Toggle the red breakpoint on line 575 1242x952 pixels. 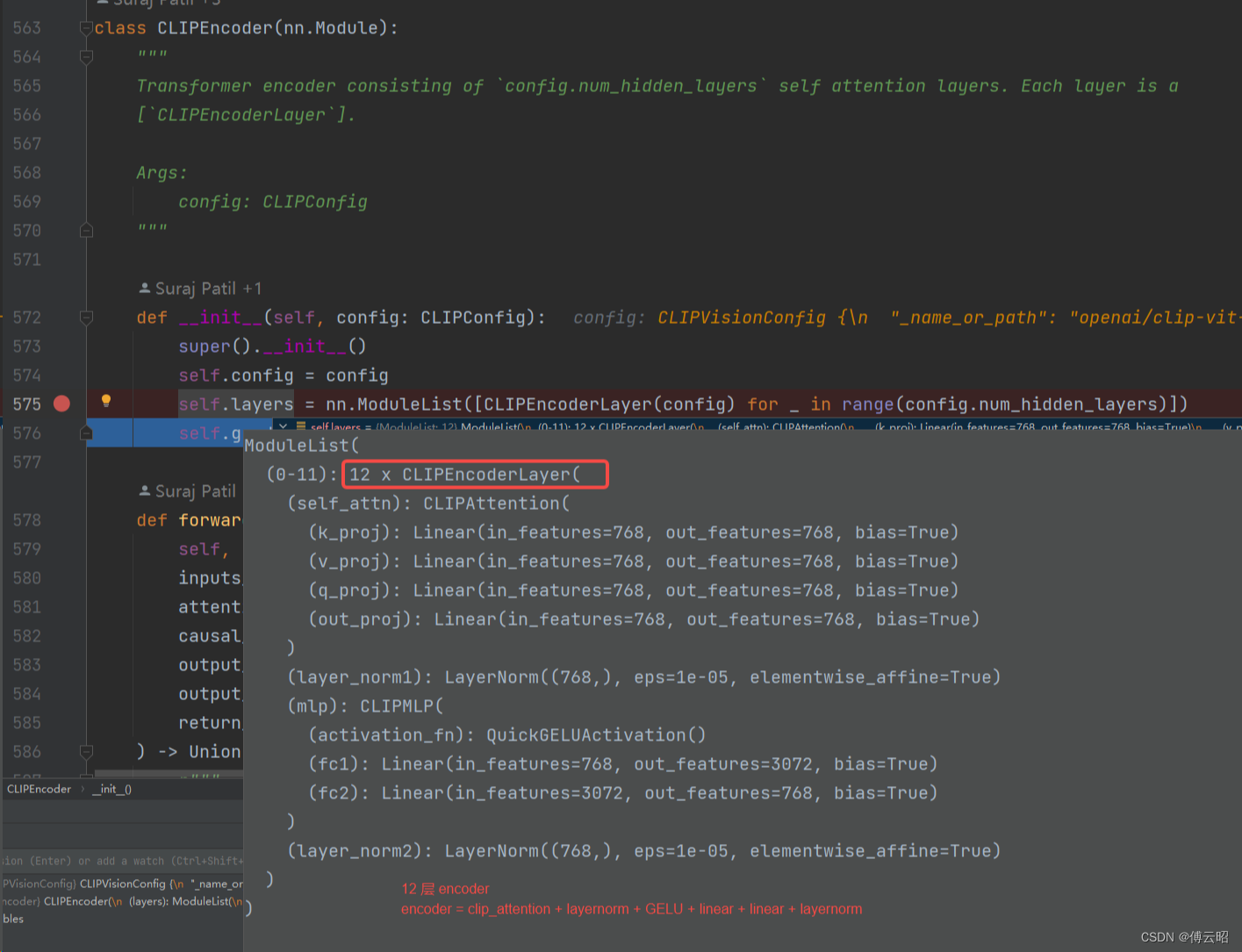[x=61, y=403]
